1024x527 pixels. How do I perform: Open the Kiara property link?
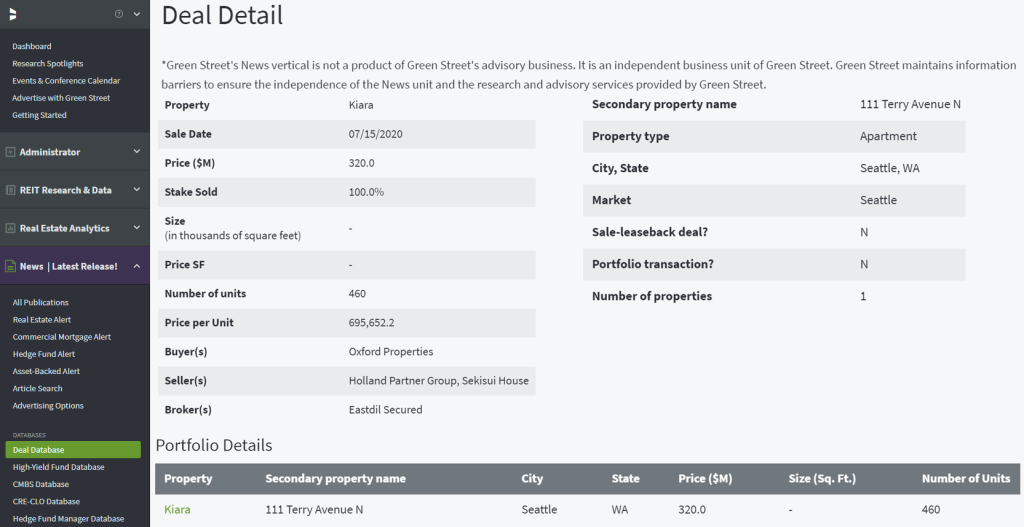(x=177, y=509)
